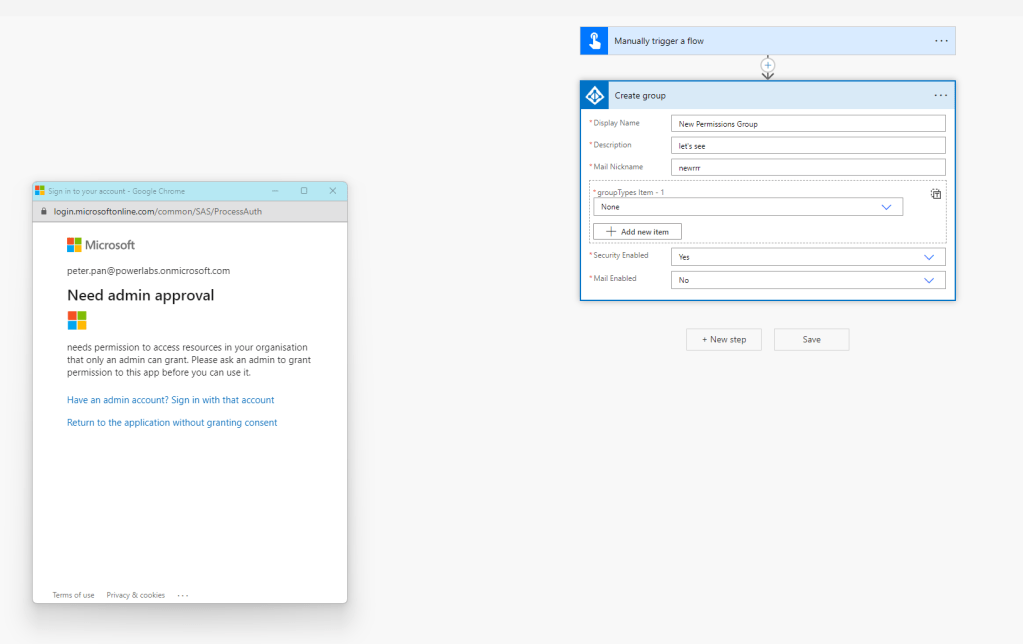Click the lock icon in address bar
The height and width of the screenshot is (644, 1023).
click(x=44, y=212)
